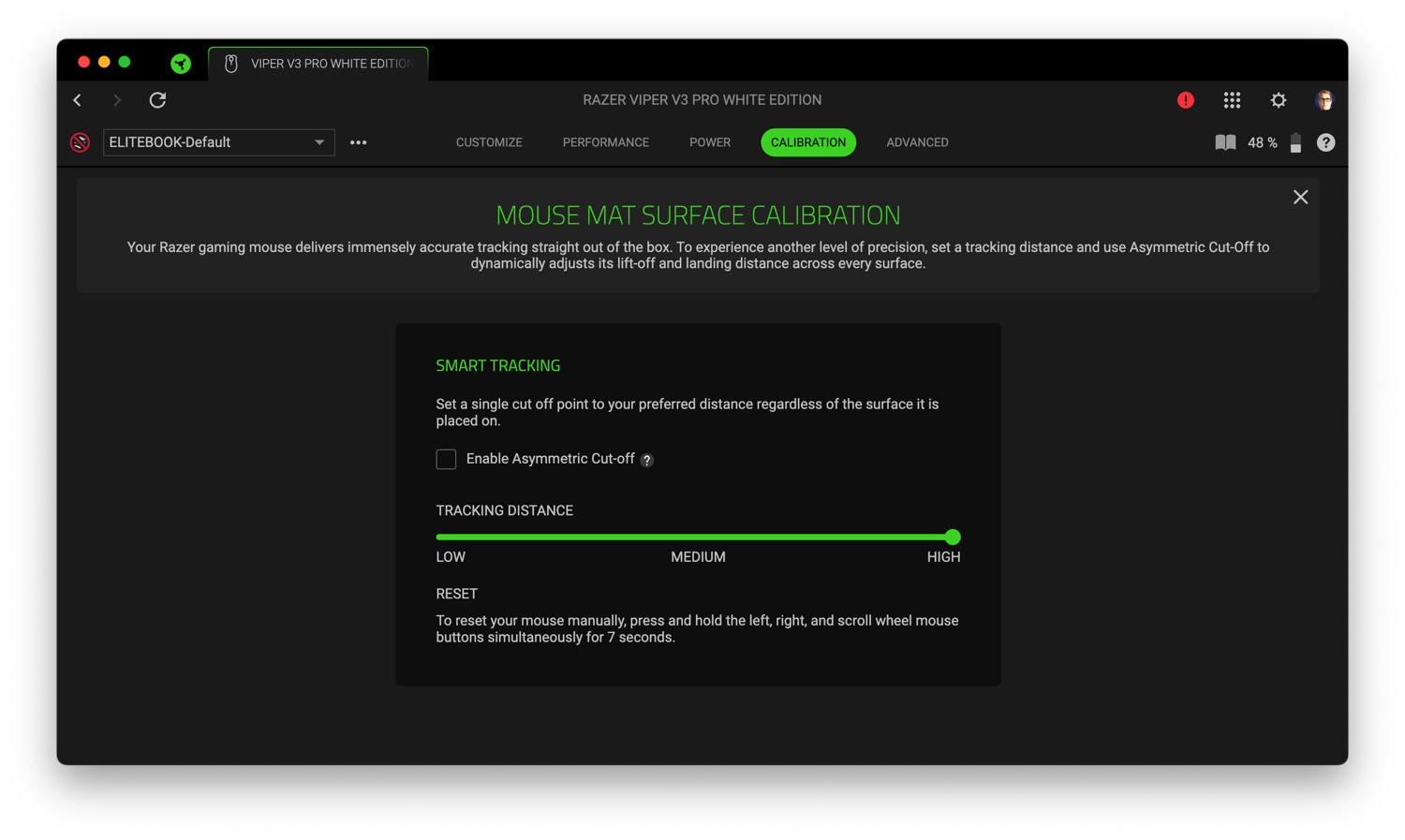Show Asymmetric Cut-off tooltip help icon
Screen dimensions: 1405x840
[x=647, y=460]
